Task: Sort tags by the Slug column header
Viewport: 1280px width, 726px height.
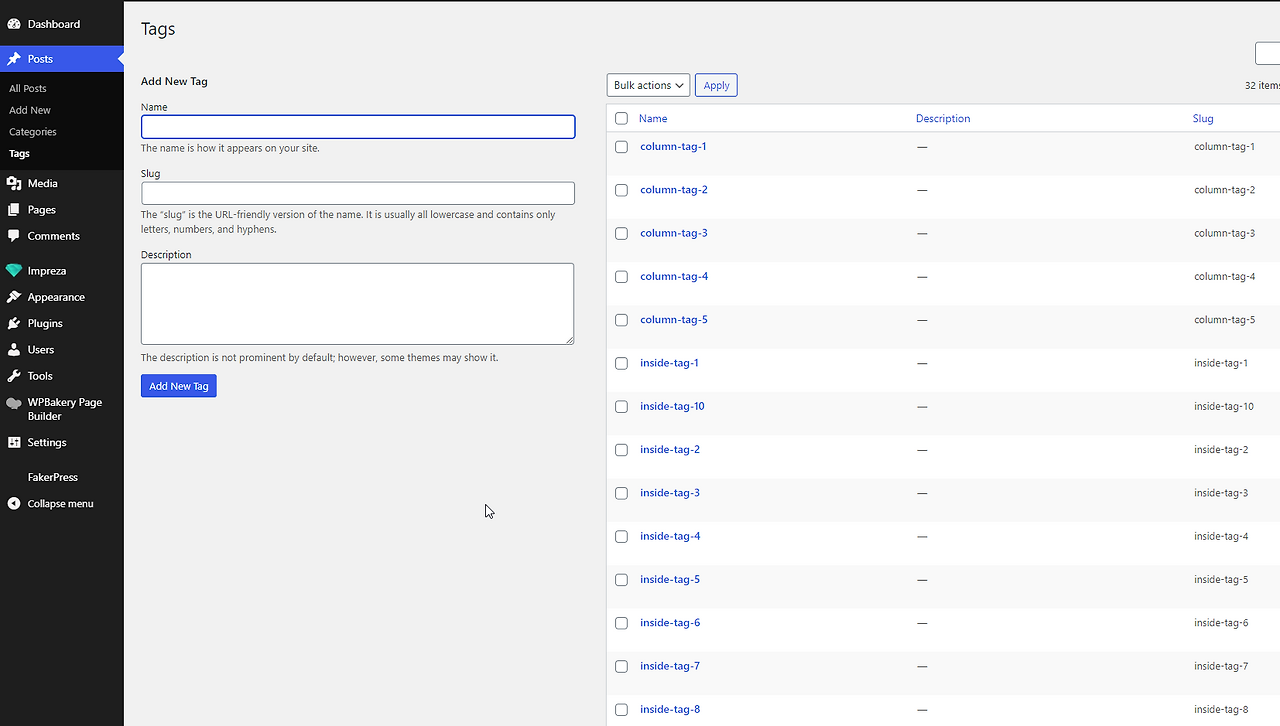Action: pyautogui.click(x=1203, y=118)
